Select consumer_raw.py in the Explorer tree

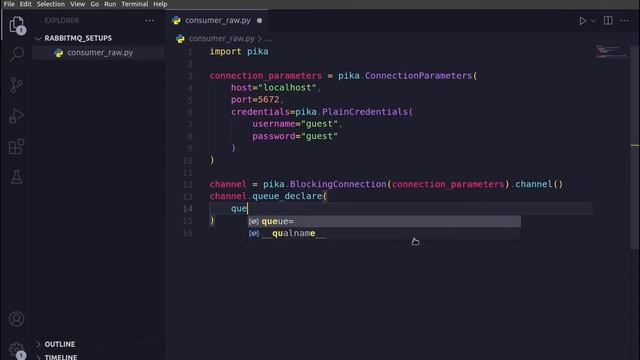[x=98, y=53]
